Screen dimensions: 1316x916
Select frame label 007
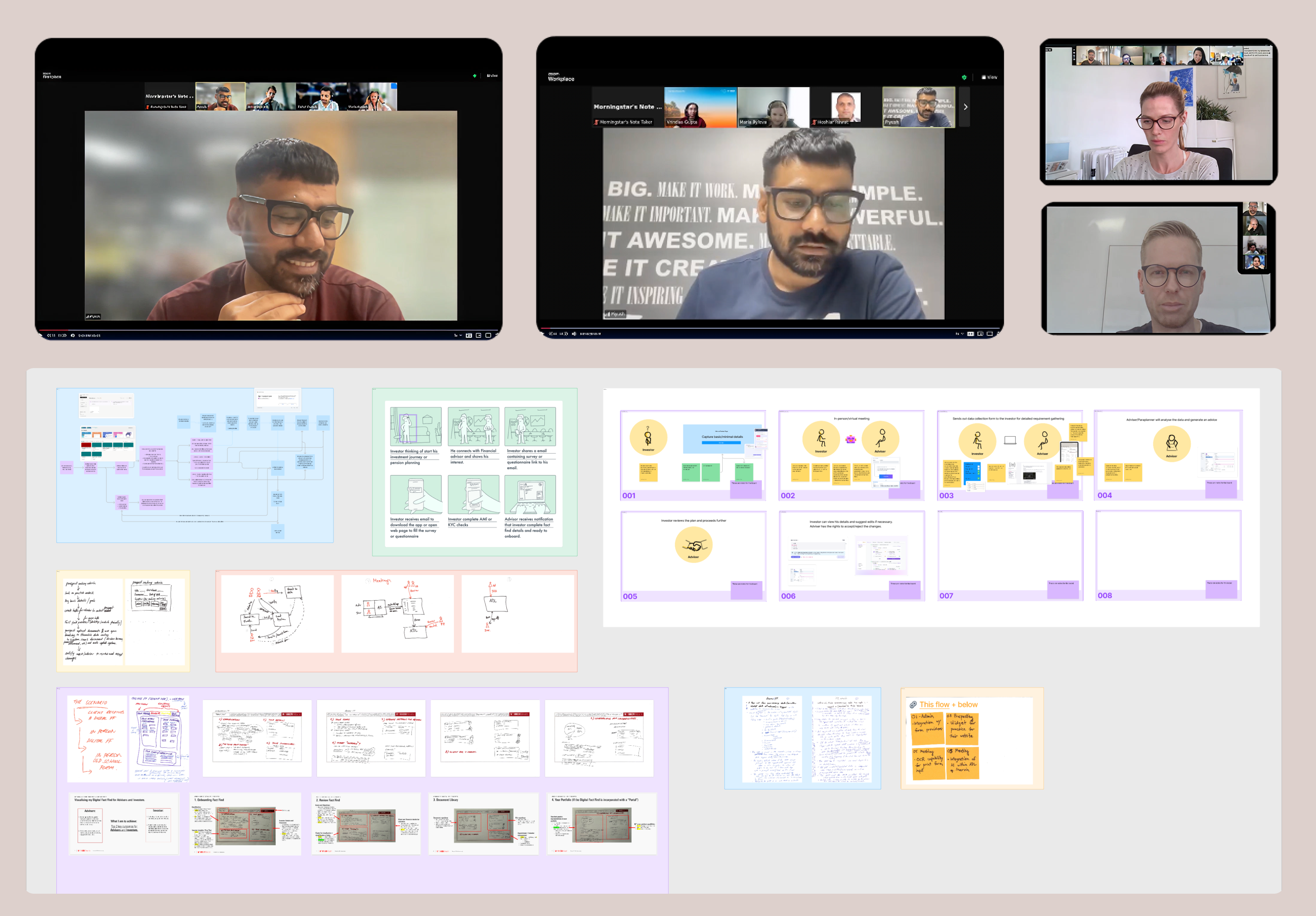pos(946,596)
